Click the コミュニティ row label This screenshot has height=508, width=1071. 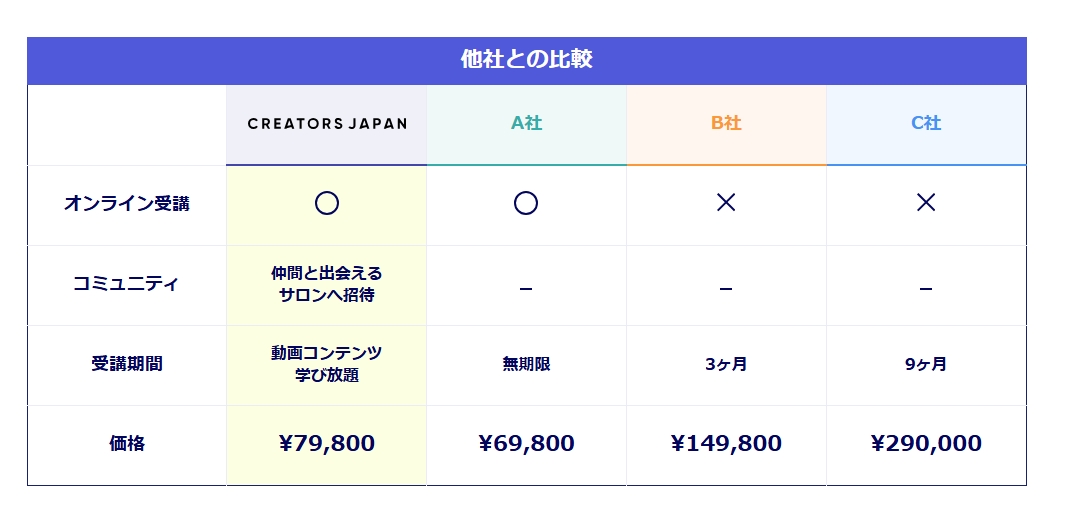pos(127,284)
